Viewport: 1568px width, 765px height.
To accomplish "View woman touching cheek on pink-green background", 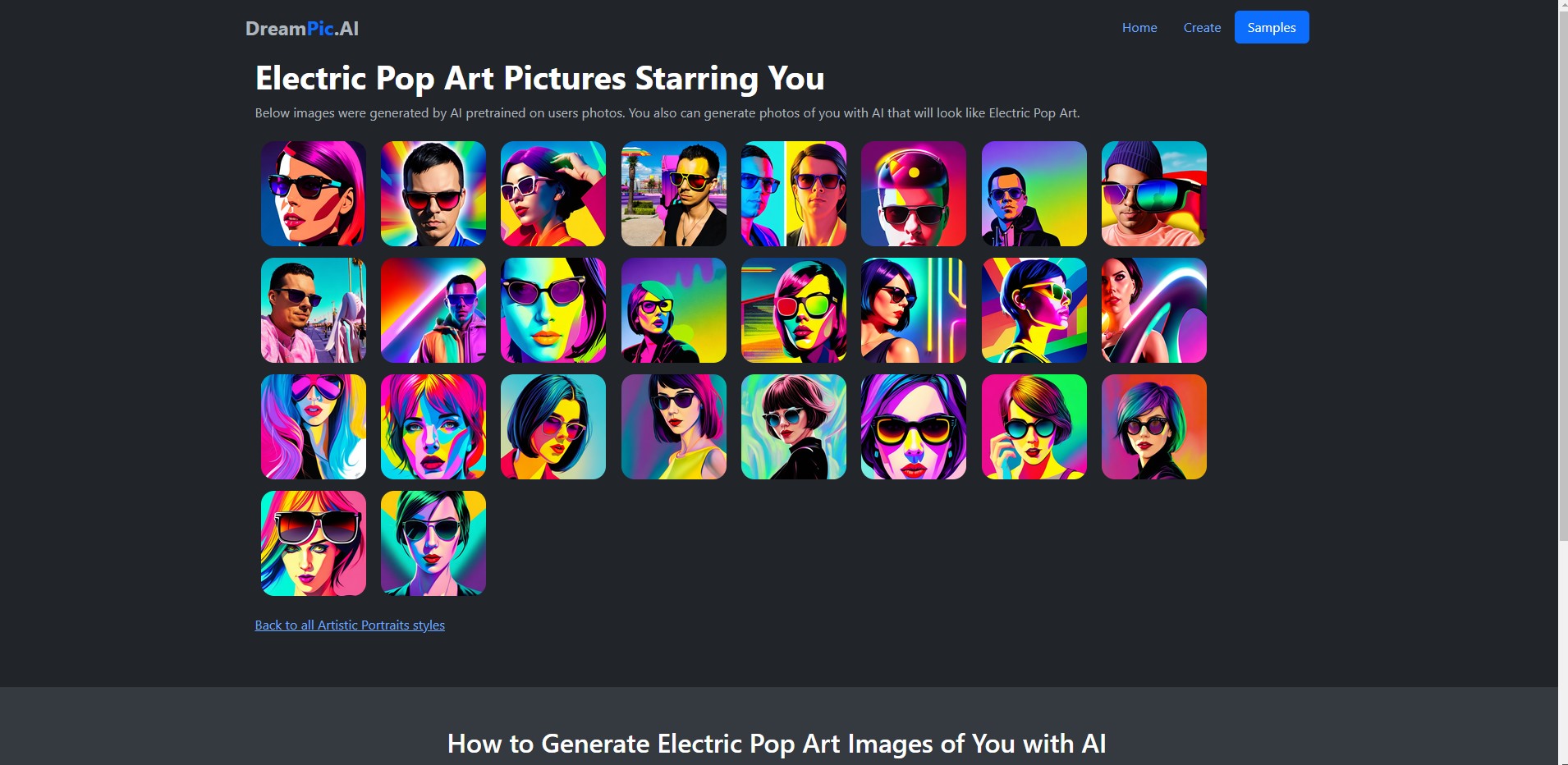I will (x=1034, y=427).
